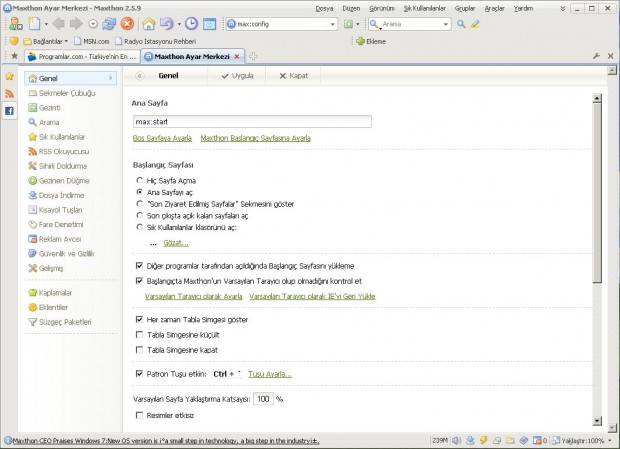Image resolution: width=620 pixels, height=449 pixels.
Task: Click the 'Tuşu Ayarla...' link
Action: click(270, 374)
